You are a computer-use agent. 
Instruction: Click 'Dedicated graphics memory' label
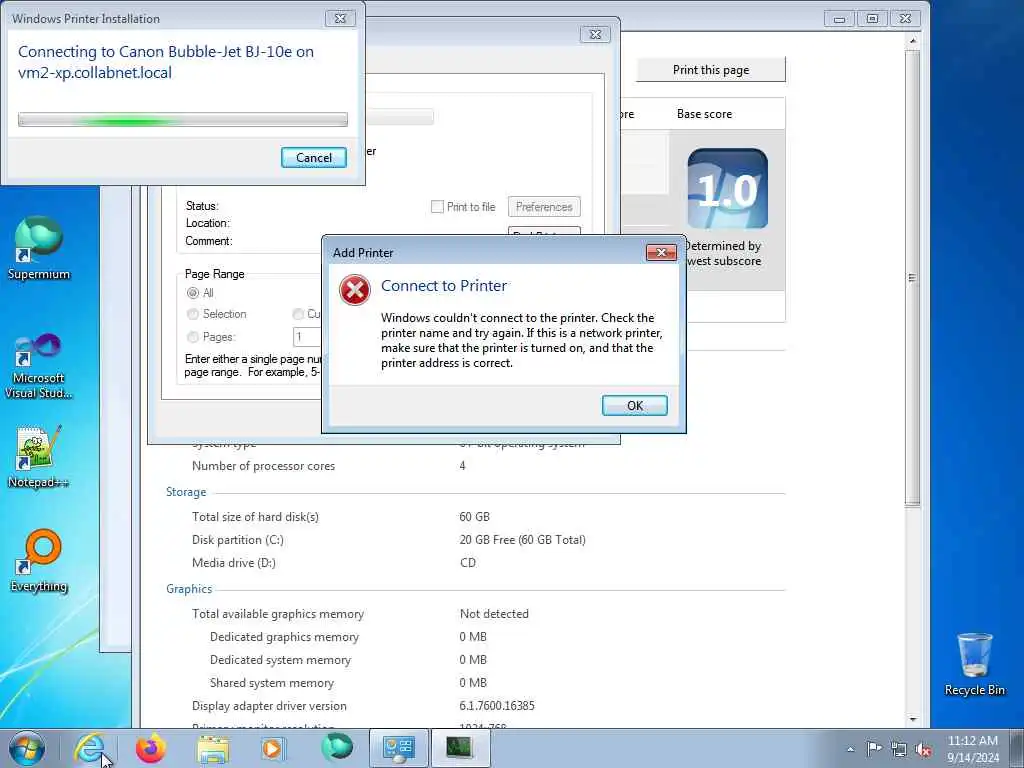[x=284, y=637]
